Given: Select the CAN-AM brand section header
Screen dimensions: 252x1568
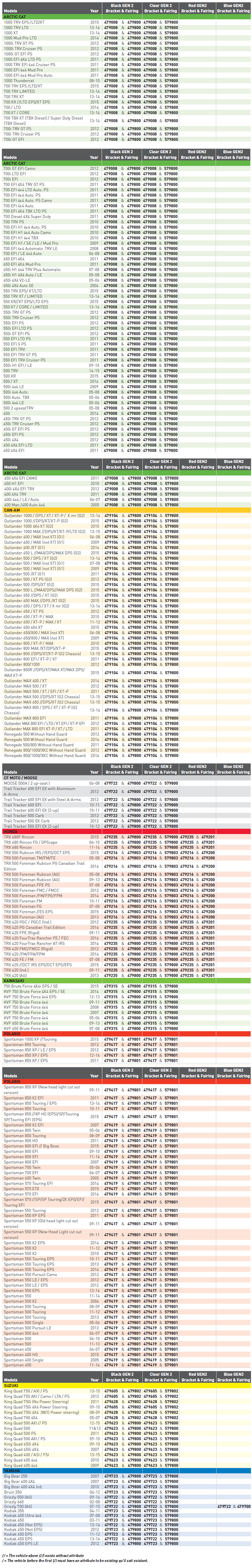Looking at the screenshot, I should pyautogui.click(x=126, y=510).
